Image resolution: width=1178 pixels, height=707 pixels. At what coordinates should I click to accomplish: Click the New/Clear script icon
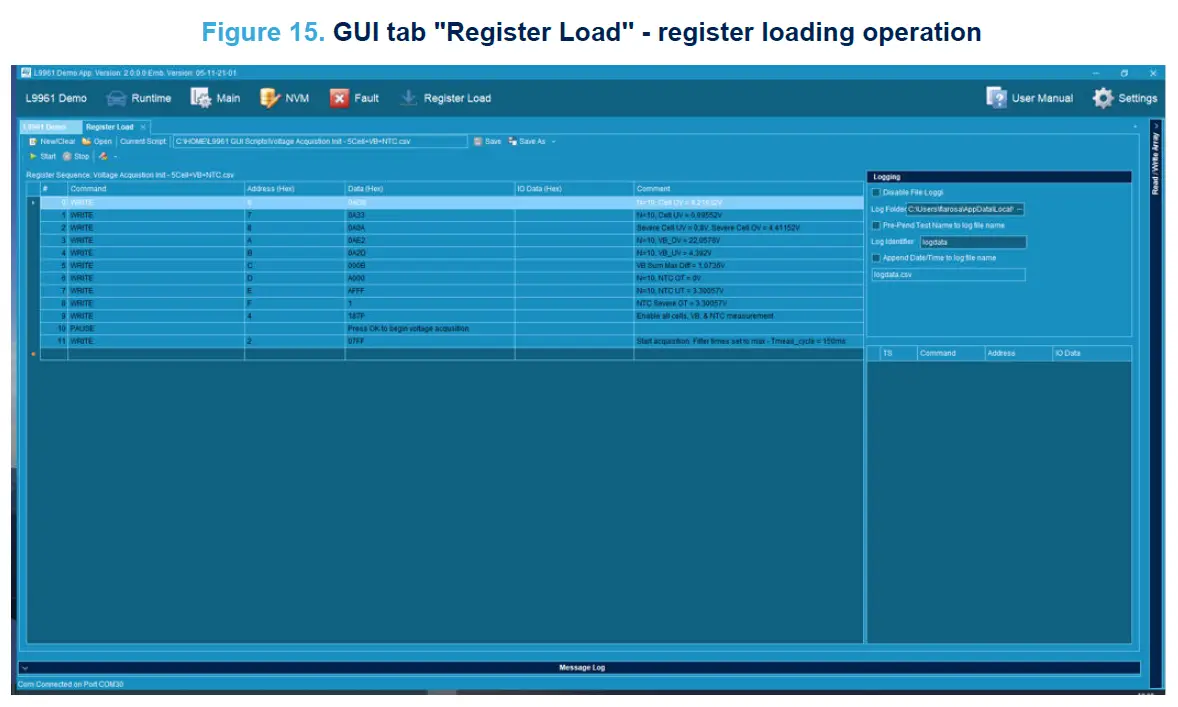[32, 141]
